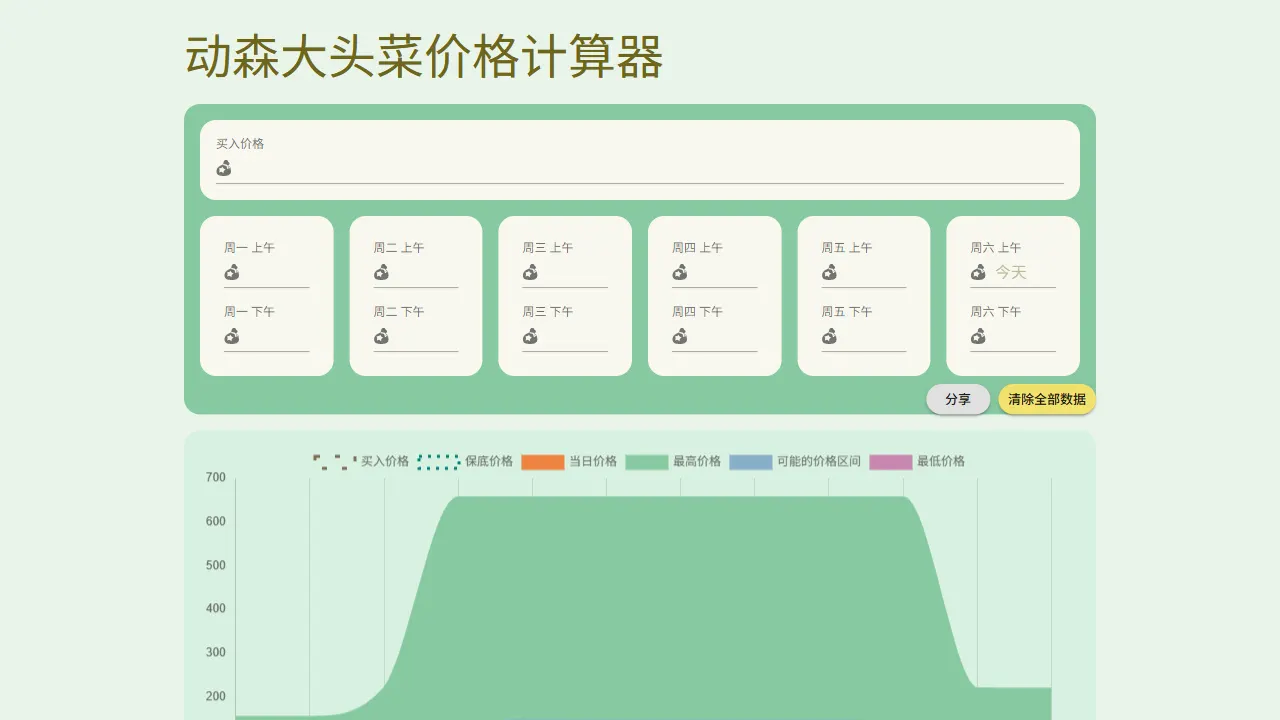Click the 分享 share button
This screenshot has height=720, width=1280.
click(958, 399)
